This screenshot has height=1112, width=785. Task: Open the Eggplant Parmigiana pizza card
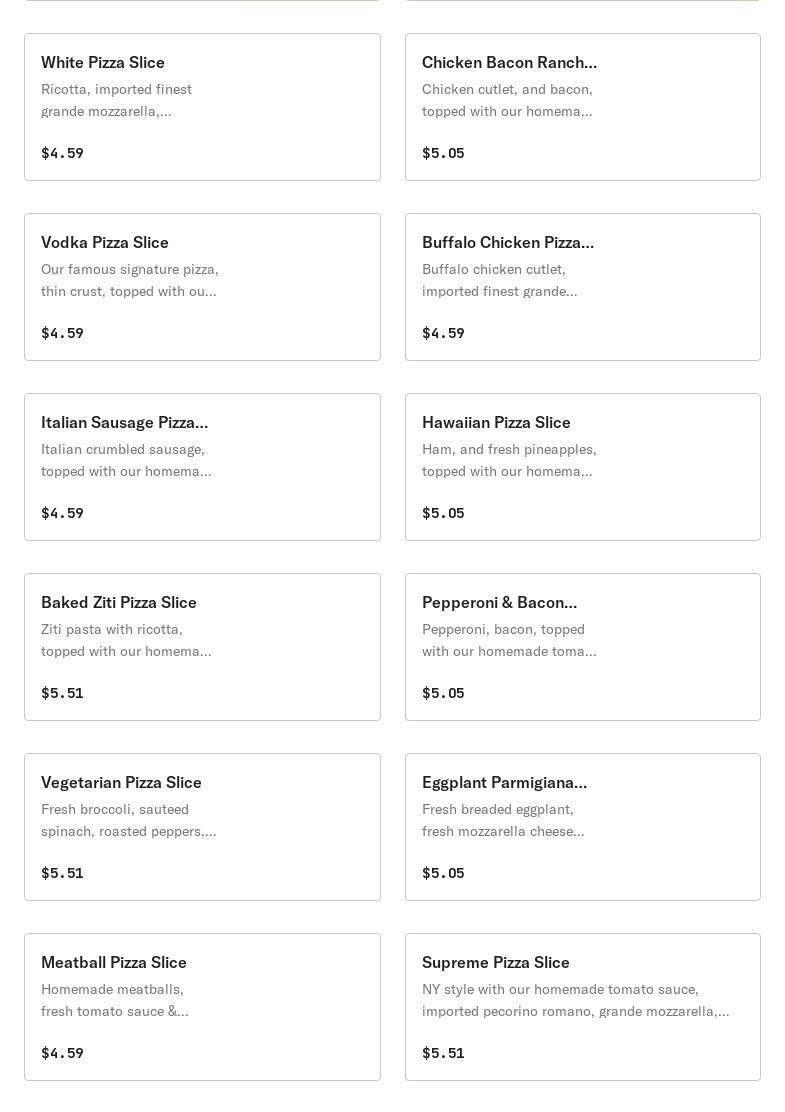(x=582, y=827)
